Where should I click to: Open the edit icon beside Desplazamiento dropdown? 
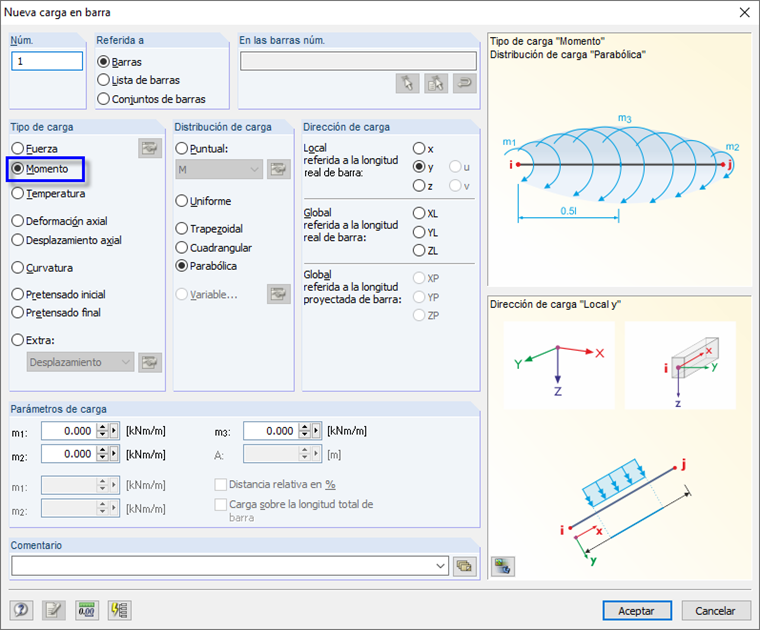pos(150,362)
